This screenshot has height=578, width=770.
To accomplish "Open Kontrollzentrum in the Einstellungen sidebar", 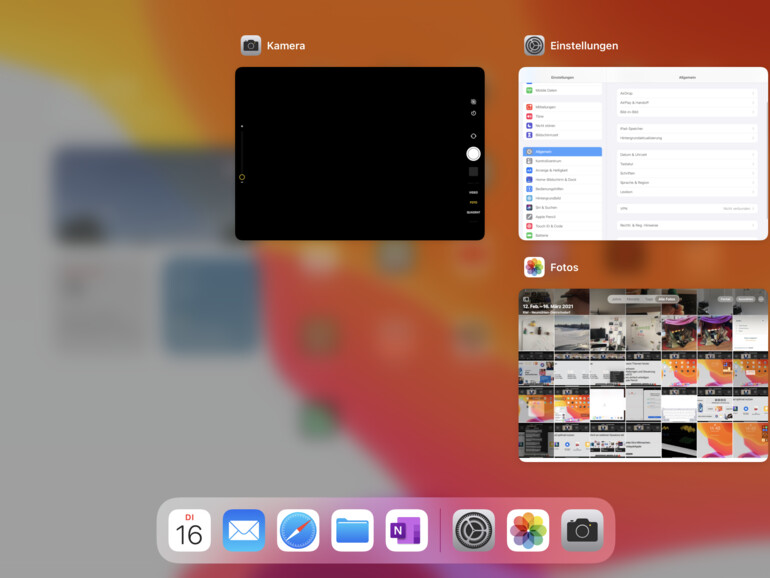I will point(562,161).
